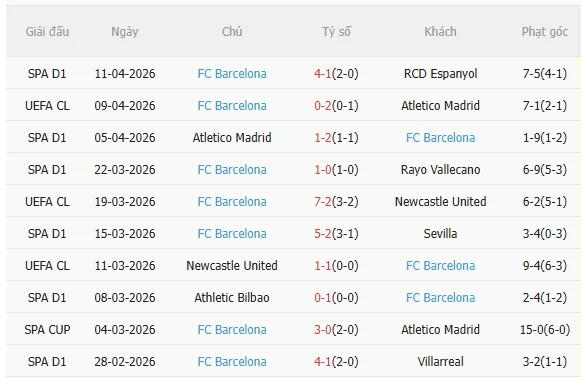581x378 pixels.
Task: Click Villarreal in the 28-02-2026 row
Action: pos(440,361)
